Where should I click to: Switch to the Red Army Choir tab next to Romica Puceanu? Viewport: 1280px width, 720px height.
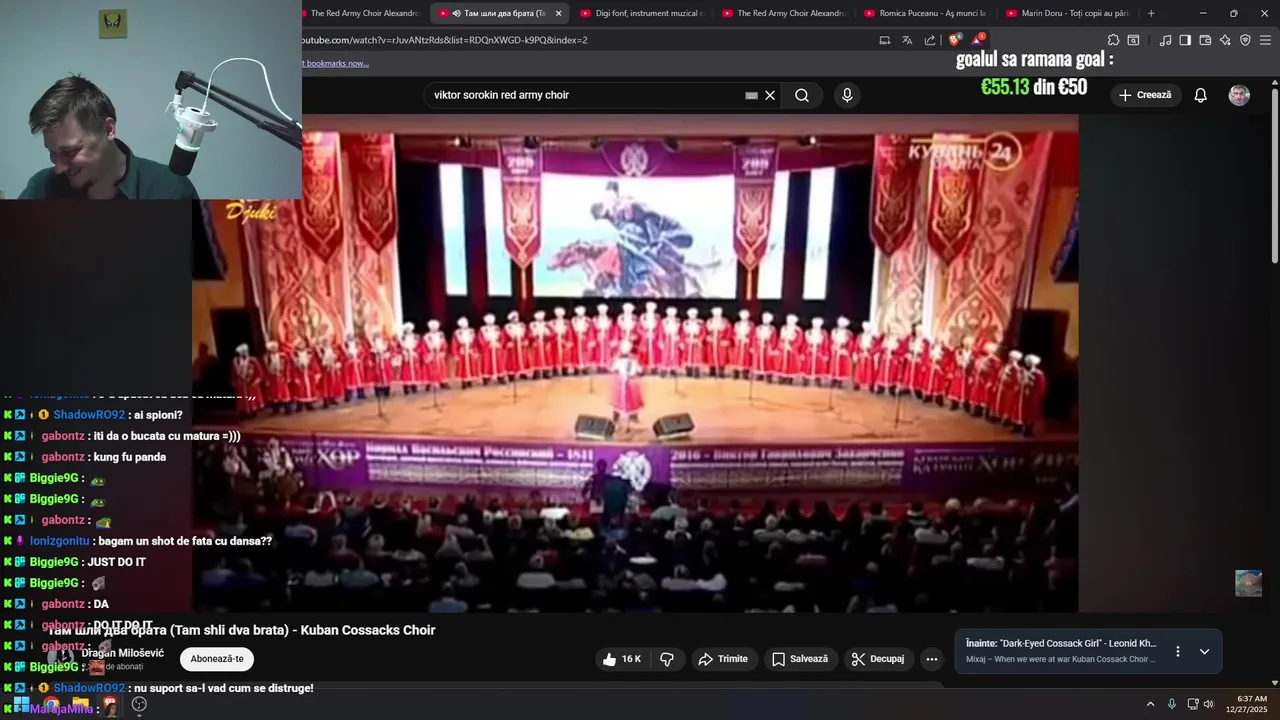(783, 13)
